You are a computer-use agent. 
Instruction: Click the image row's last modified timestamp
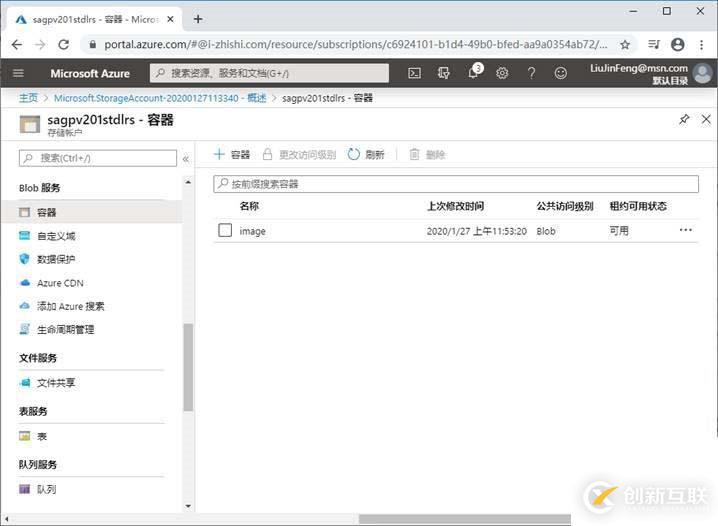477,231
